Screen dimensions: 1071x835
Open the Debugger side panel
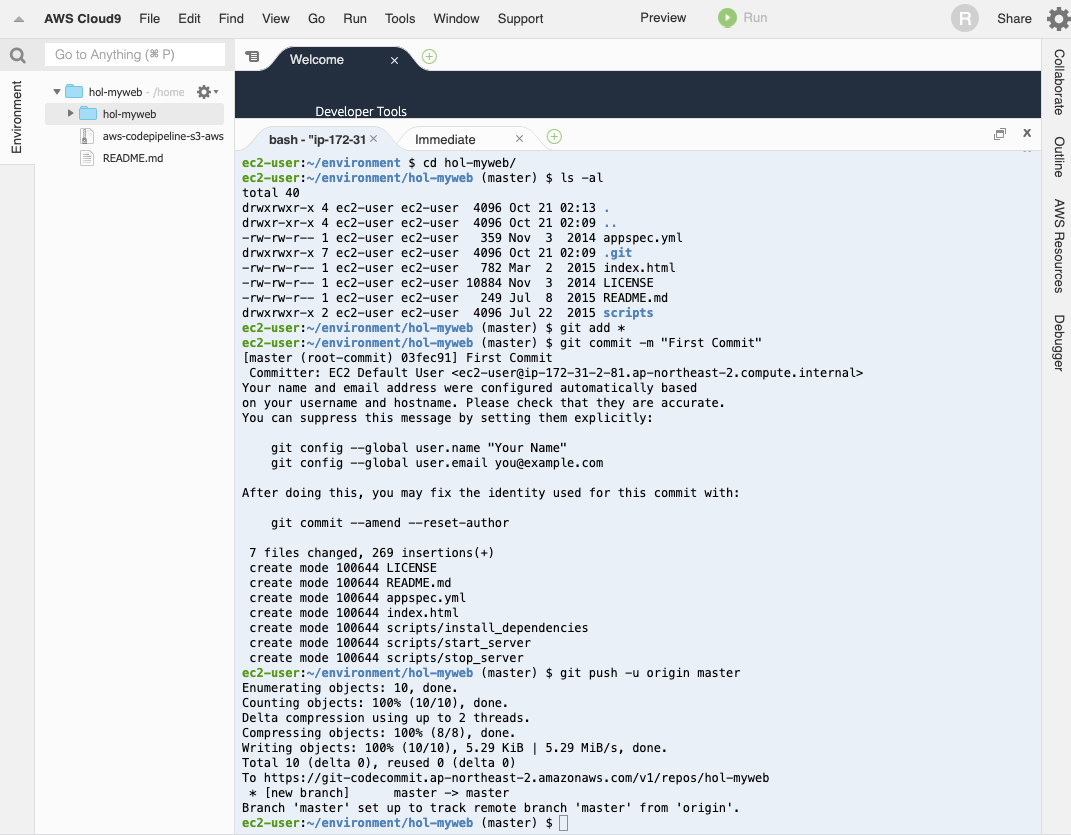click(x=1058, y=342)
